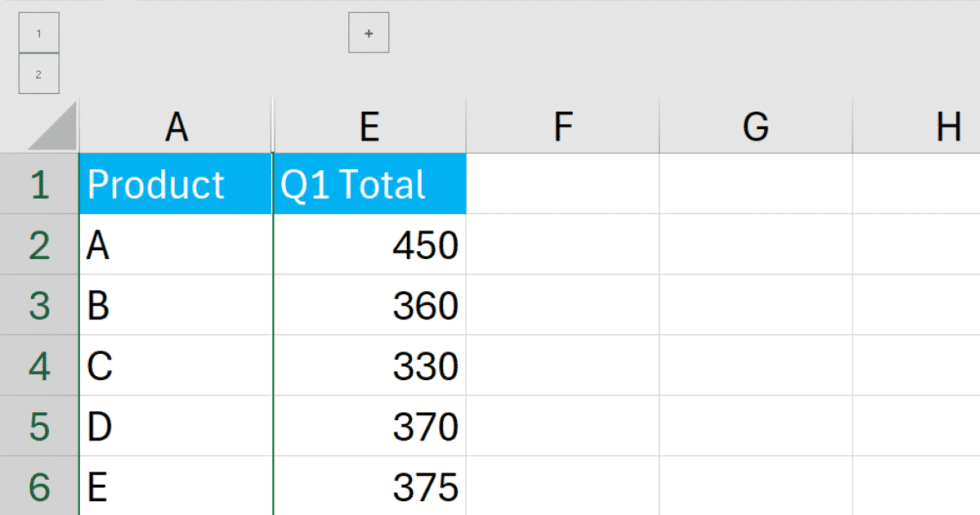Click outline level 2 button

(39, 74)
